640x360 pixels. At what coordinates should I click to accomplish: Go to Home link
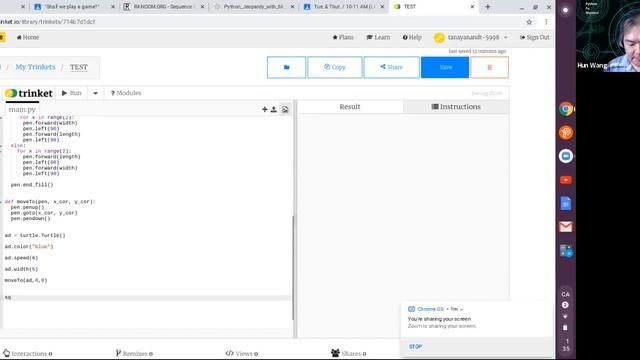(28, 38)
